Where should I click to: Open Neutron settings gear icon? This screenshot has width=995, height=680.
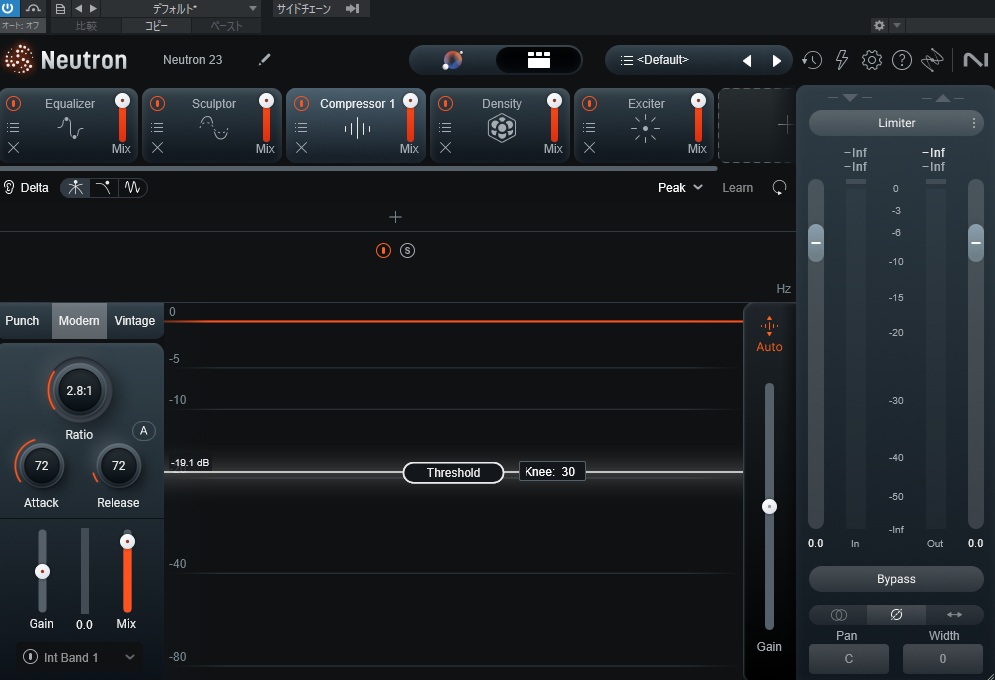[872, 60]
